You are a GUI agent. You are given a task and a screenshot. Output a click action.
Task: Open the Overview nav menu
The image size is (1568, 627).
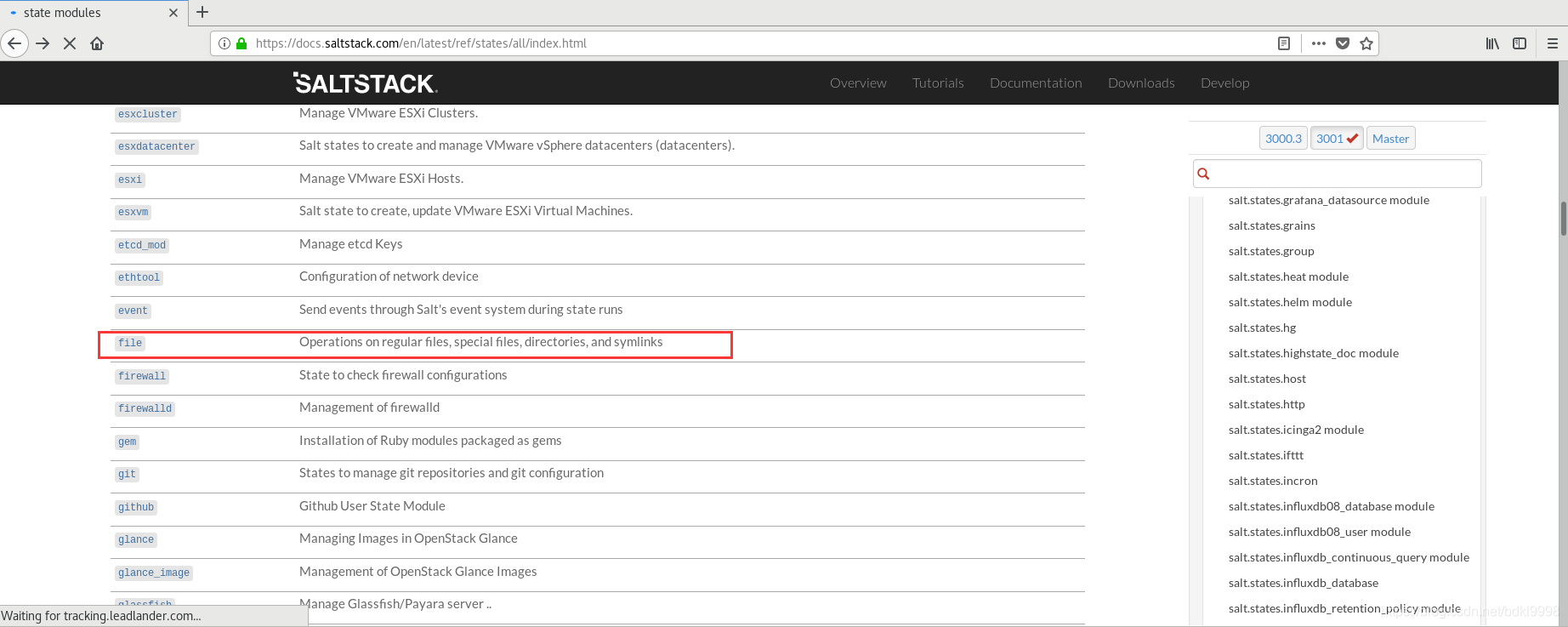click(858, 83)
